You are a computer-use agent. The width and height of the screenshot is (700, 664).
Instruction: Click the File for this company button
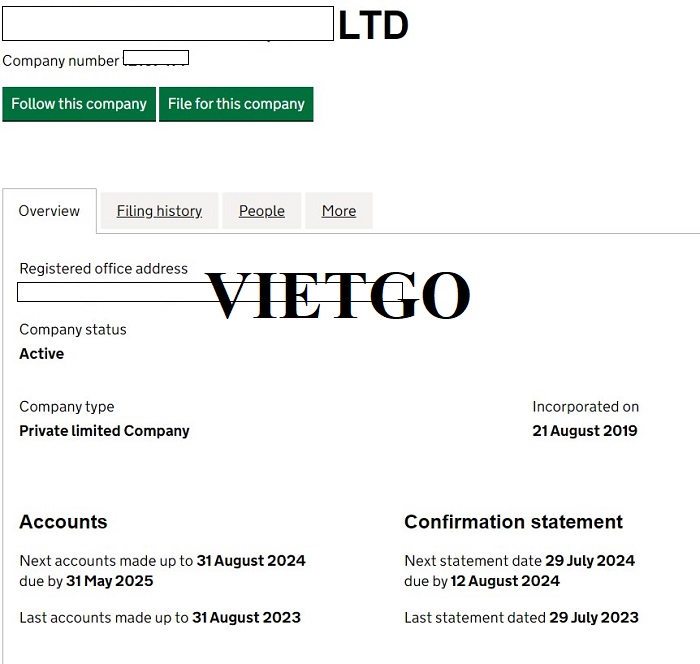236,104
